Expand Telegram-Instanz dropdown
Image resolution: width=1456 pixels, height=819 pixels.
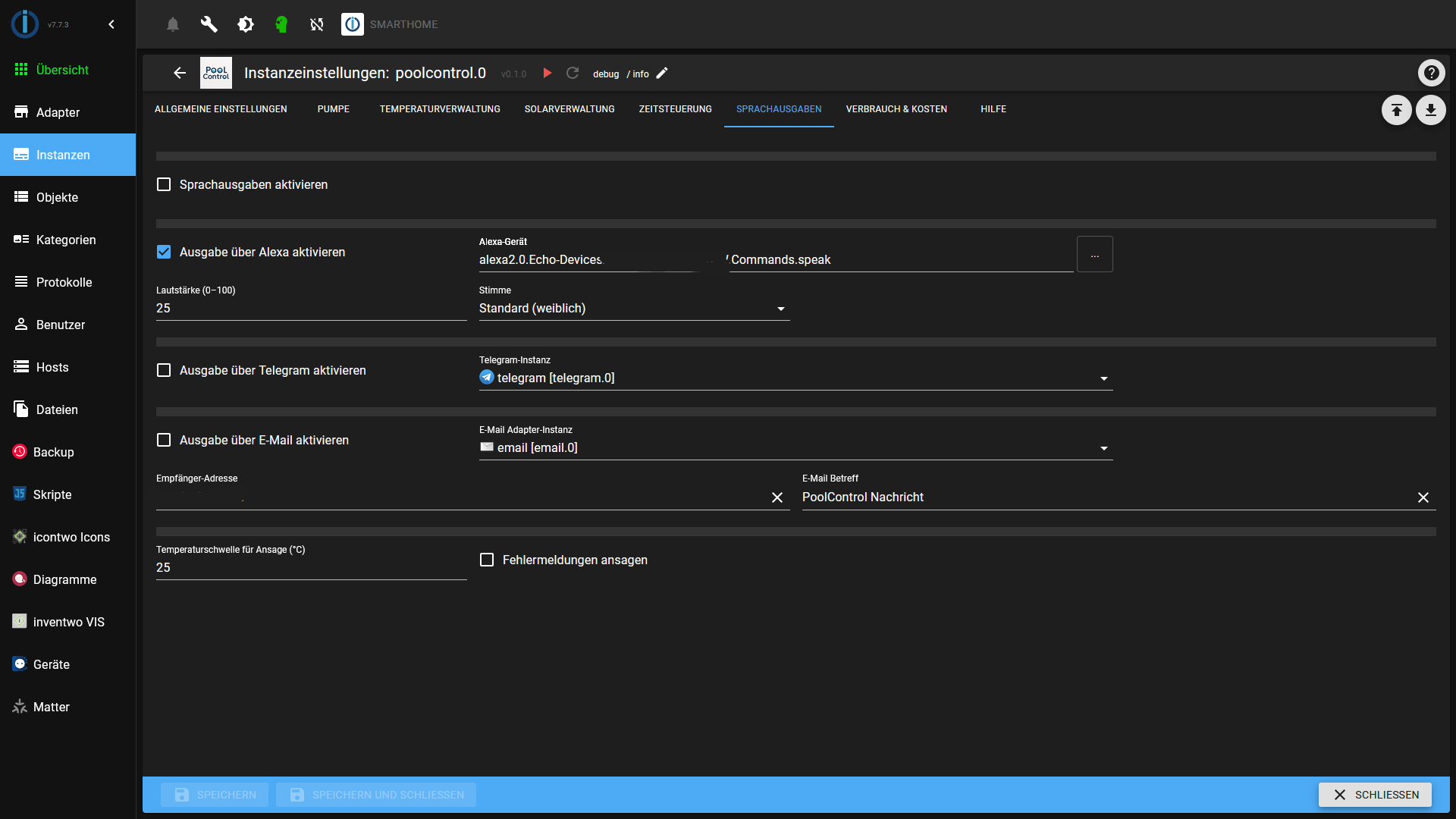(x=795, y=378)
